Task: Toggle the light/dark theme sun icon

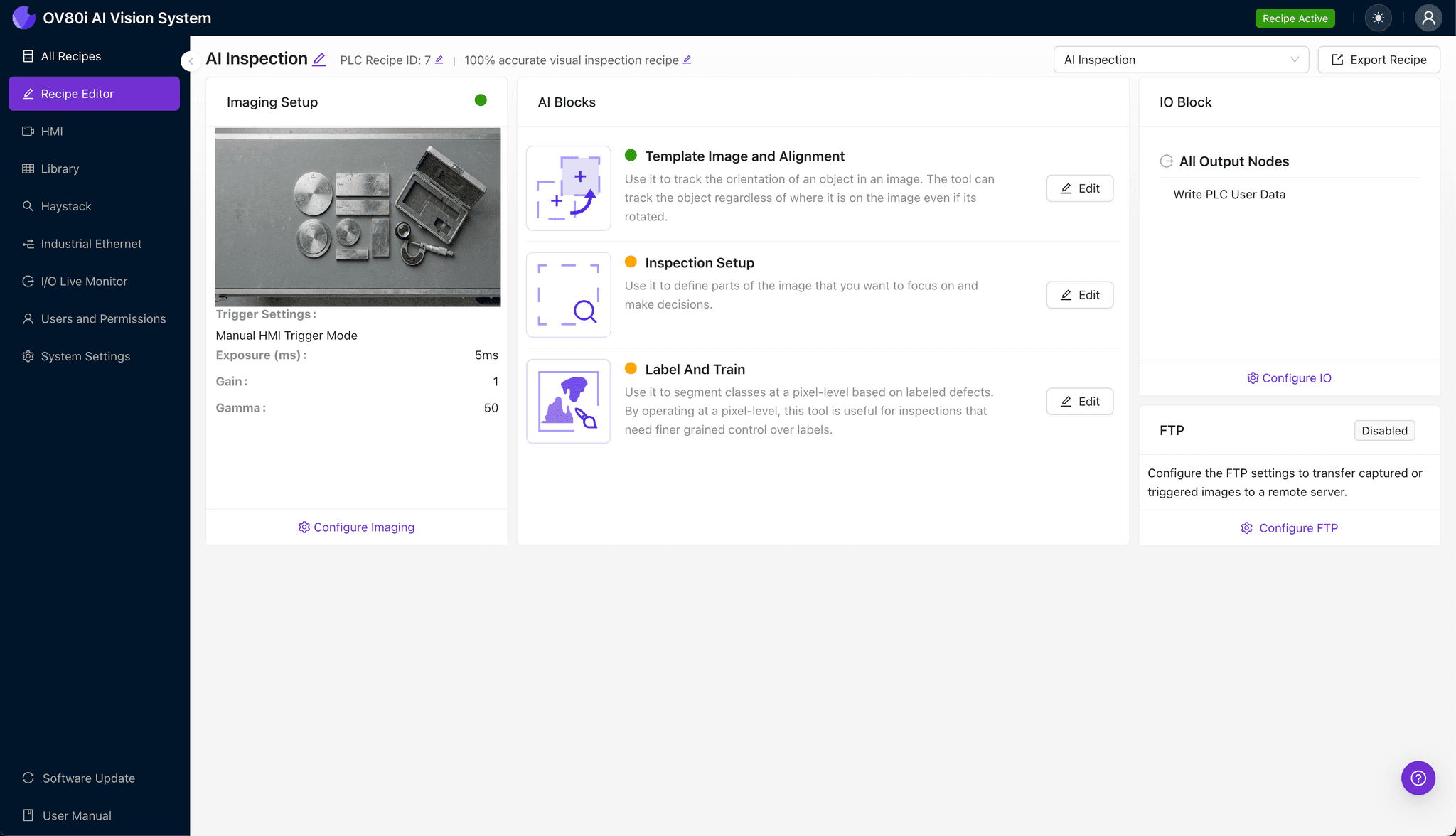Action: pyautogui.click(x=1379, y=18)
